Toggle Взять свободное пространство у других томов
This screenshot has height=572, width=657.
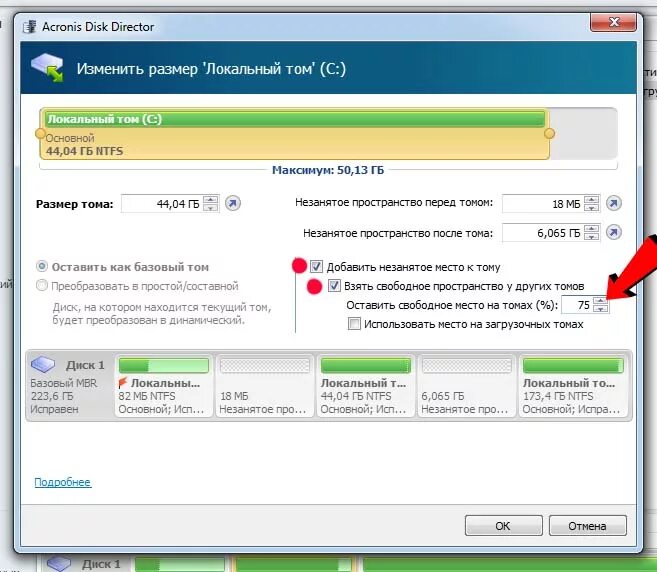[334, 285]
